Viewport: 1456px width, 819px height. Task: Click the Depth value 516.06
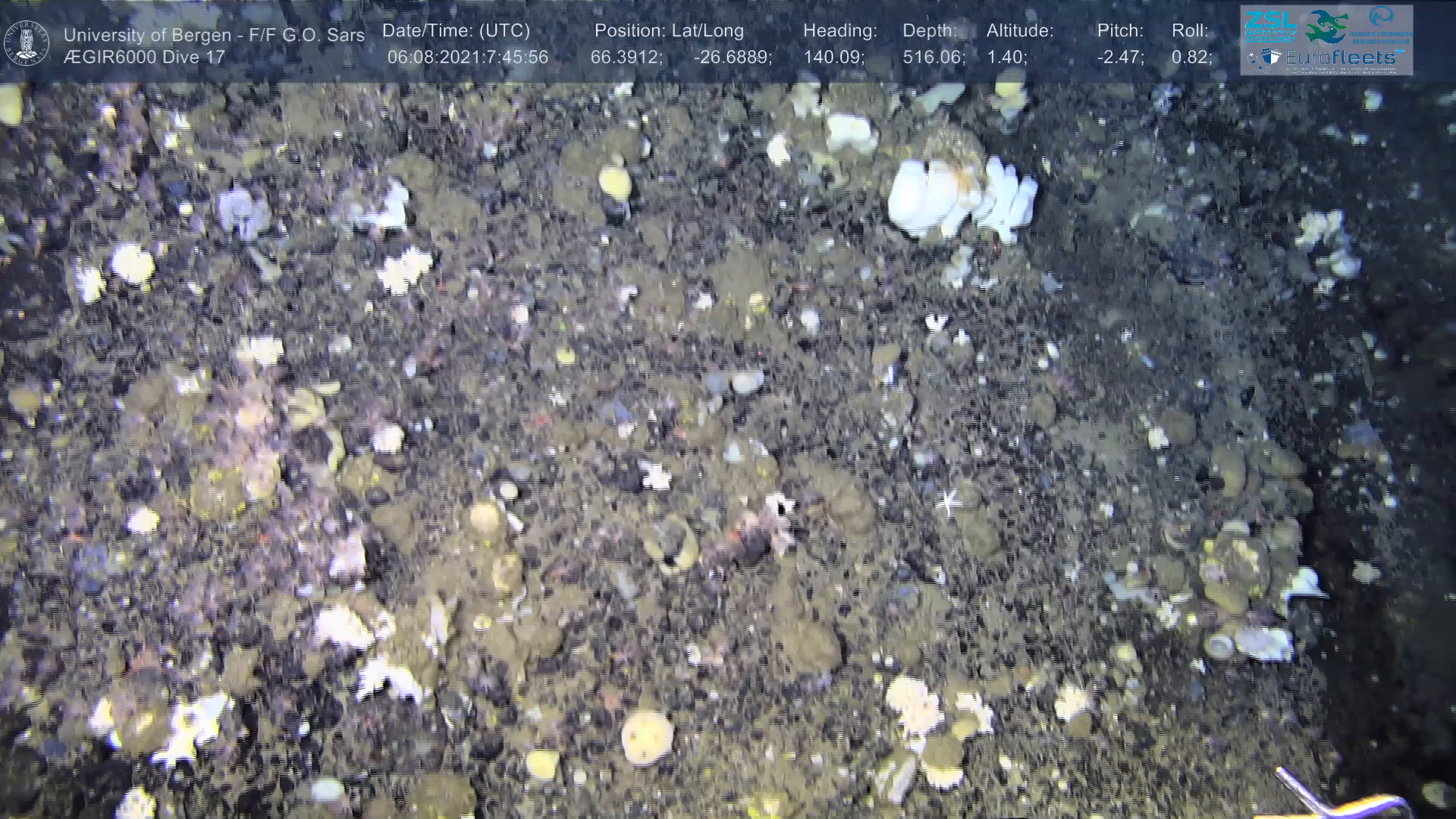[934, 58]
